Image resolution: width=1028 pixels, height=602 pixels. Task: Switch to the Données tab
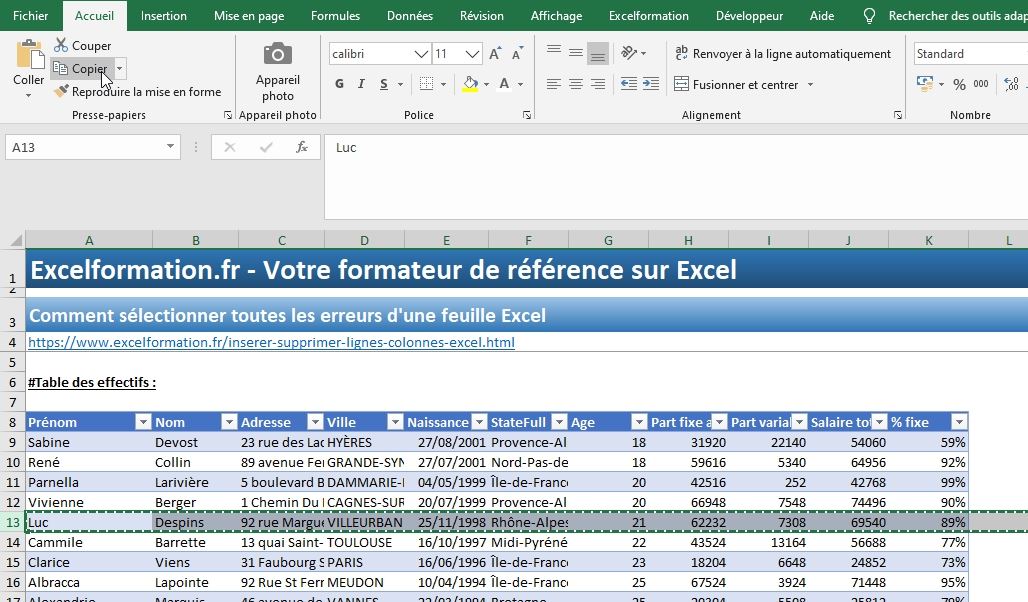coord(410,16)
